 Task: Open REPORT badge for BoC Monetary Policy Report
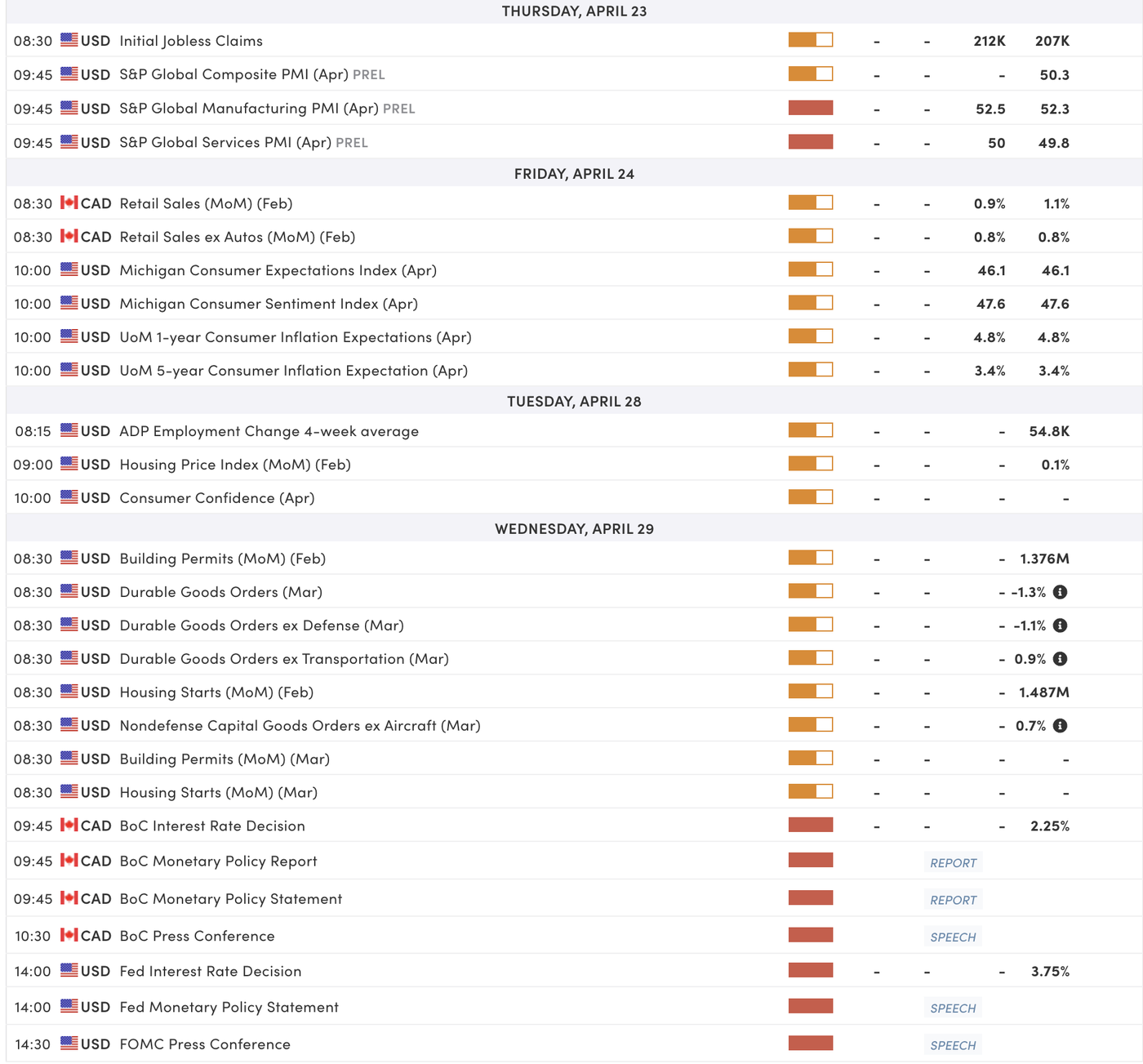coord(954,862)
